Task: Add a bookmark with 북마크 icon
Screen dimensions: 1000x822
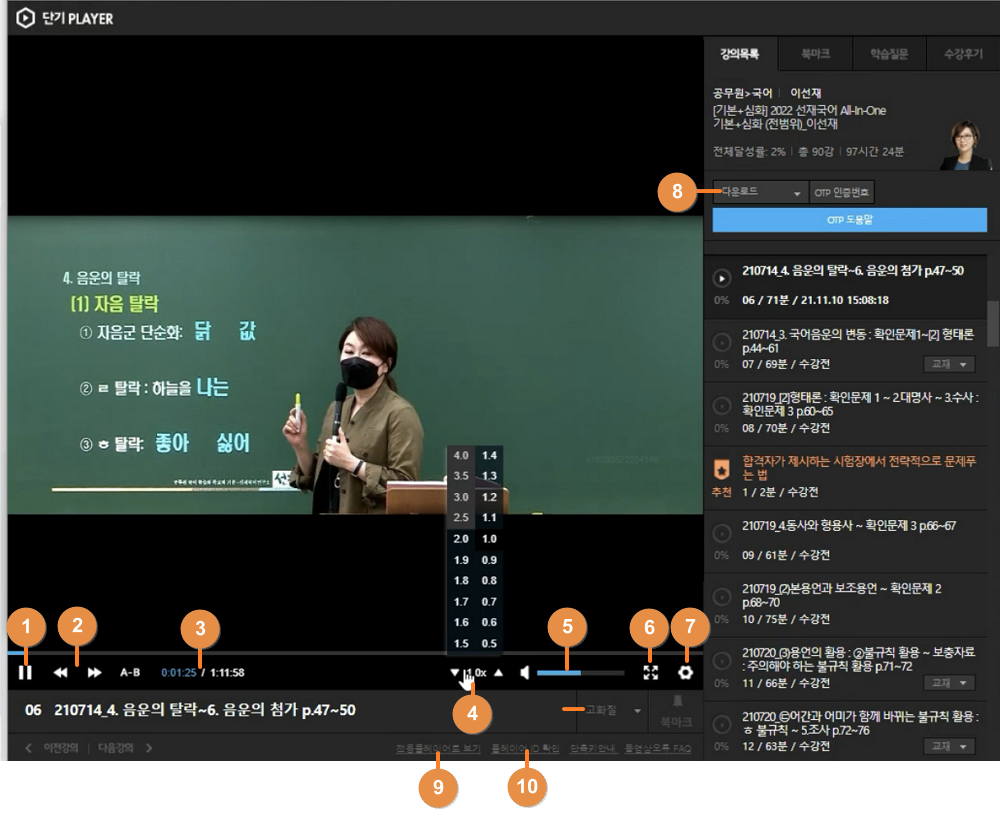Action: click(677, 710)
